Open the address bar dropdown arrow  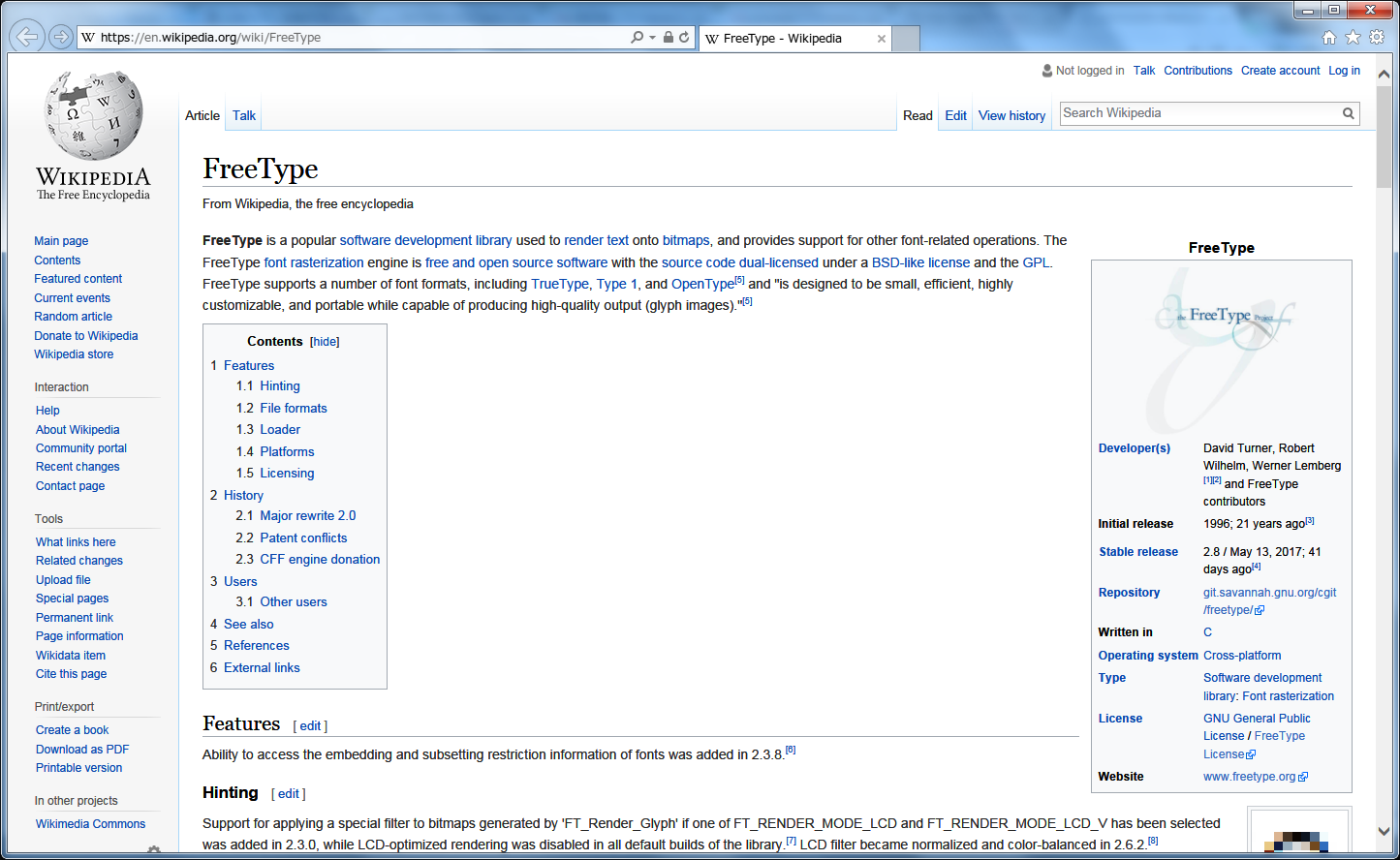(x=652, y=37)
